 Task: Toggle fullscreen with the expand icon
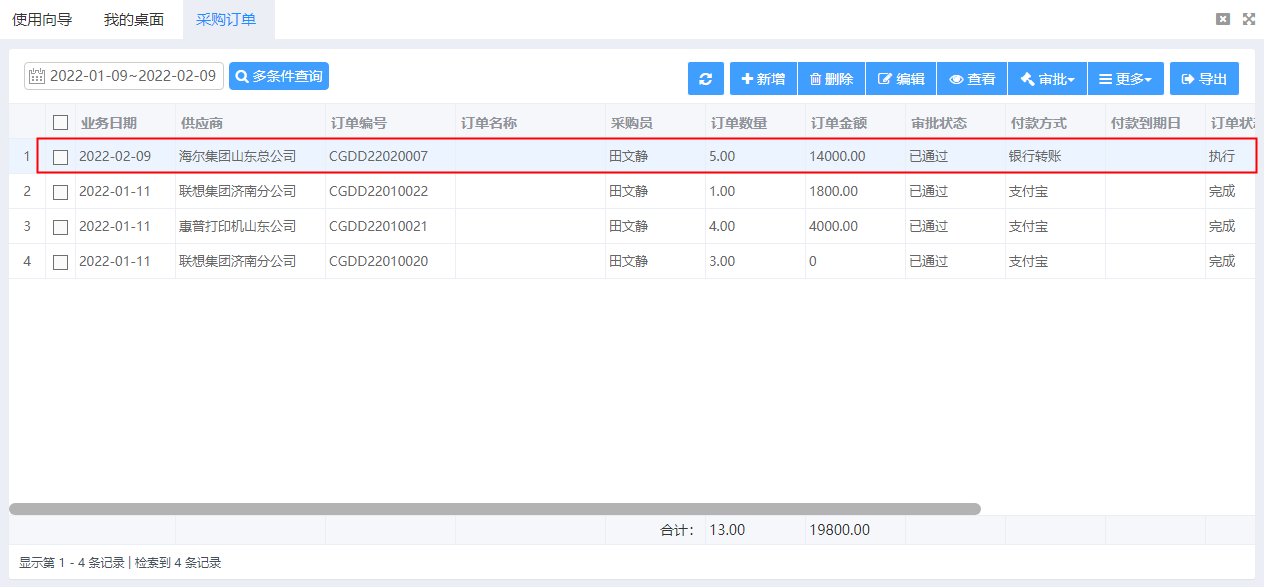point(1248,19)
